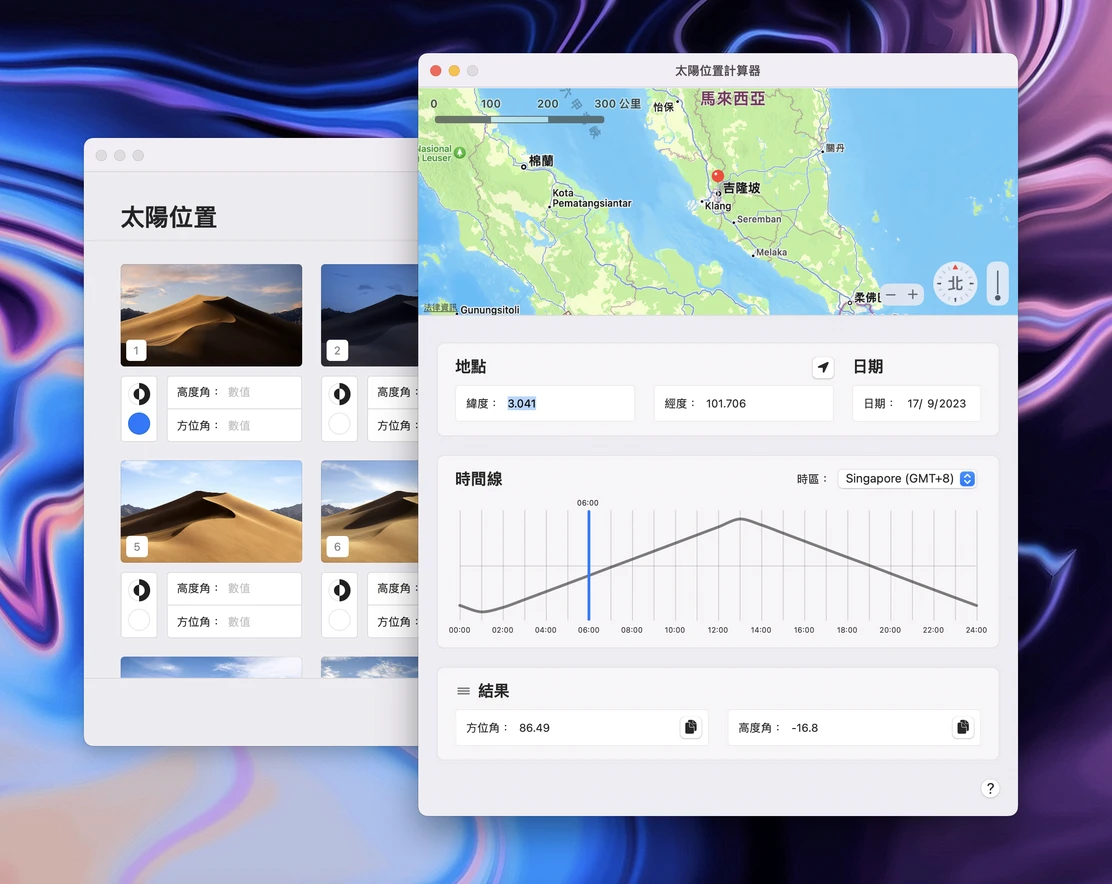The width and height of the screenshot is (1112, 884).
Task: Click the Gunungsitoli label on the map
Action: coord(490,310)
